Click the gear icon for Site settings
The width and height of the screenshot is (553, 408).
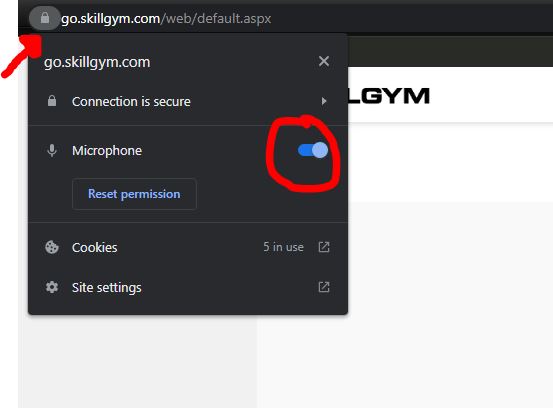coord(52,287)
